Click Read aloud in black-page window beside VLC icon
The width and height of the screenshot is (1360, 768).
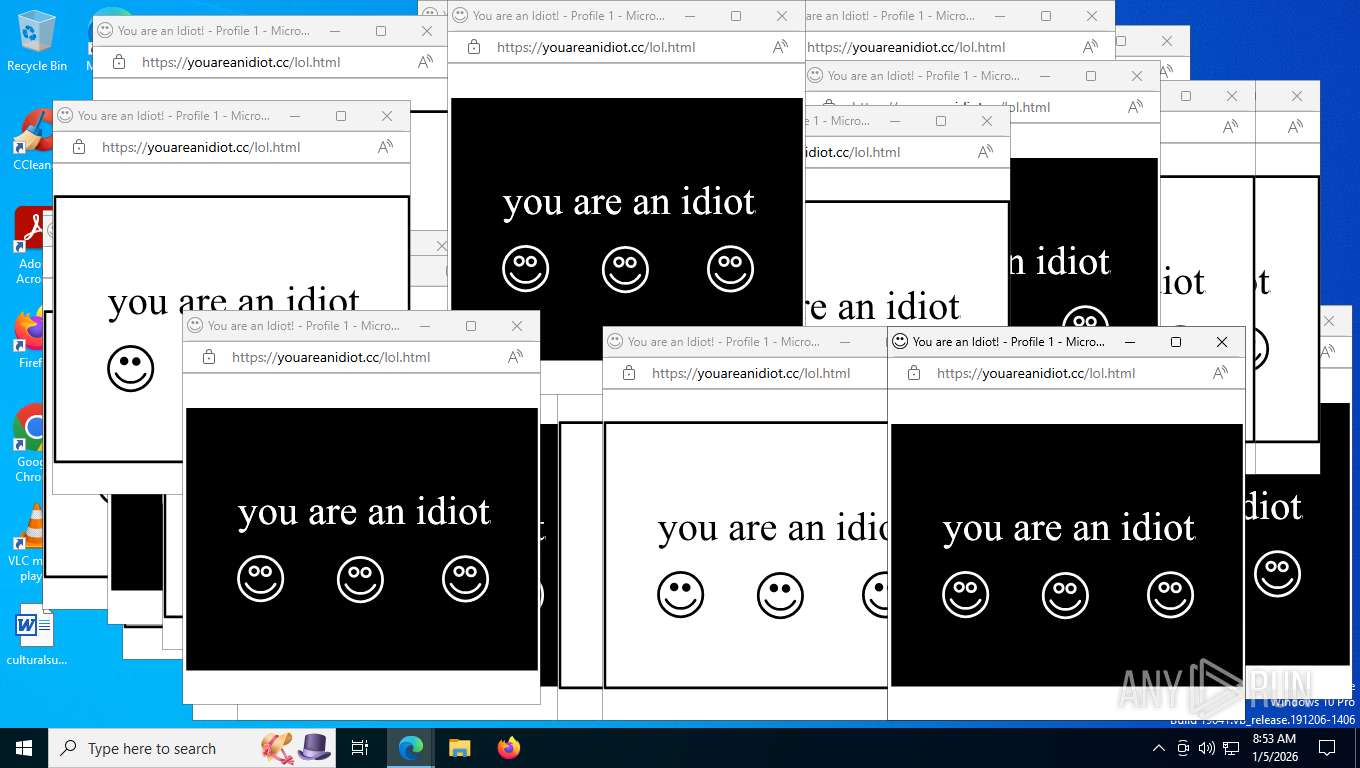click(515, 357)
